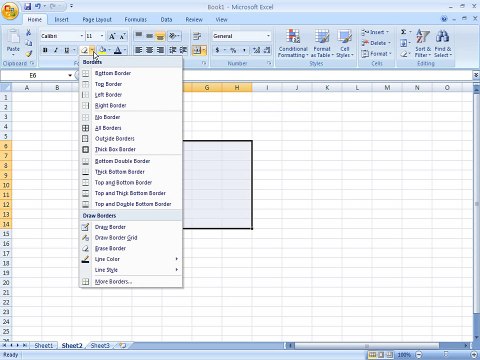
Task: Choose All Borders from menu
Action: tap(131, 128)
